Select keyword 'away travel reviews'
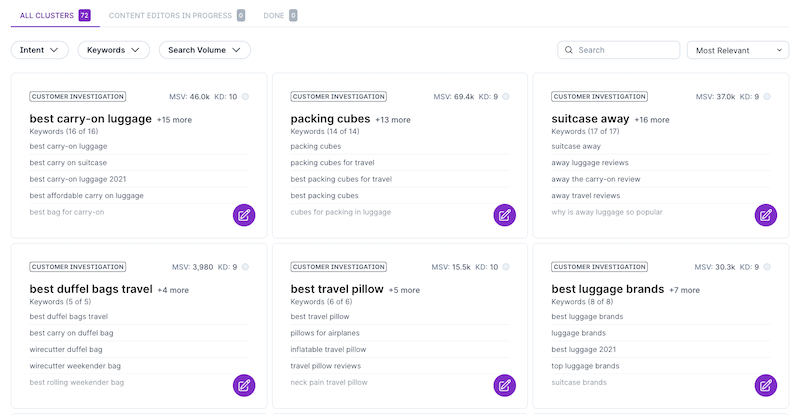The image size is (800, 415). point(586,196)
